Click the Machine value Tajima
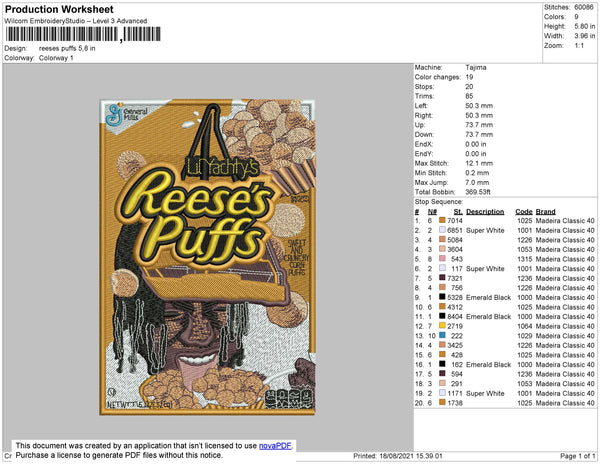This screenshot has width=600, height=464. (x=476, y=67)
